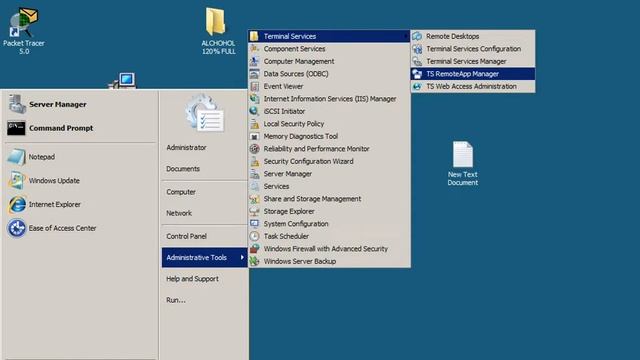Open Terminal Services Configuration
640x360 pixels.
pos(473,49)
